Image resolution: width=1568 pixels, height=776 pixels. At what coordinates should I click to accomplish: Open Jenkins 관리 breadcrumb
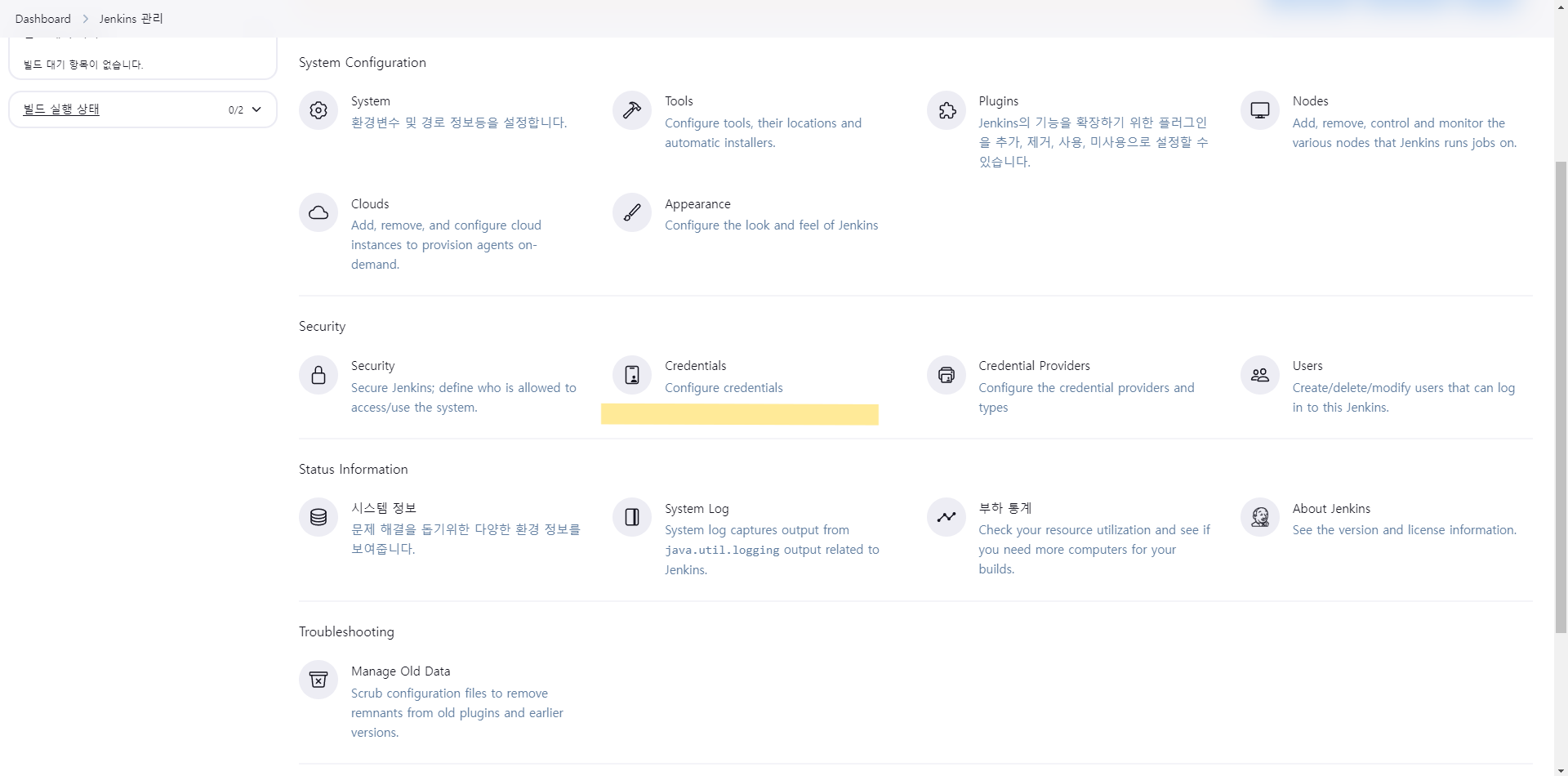[x=131, y=19]
